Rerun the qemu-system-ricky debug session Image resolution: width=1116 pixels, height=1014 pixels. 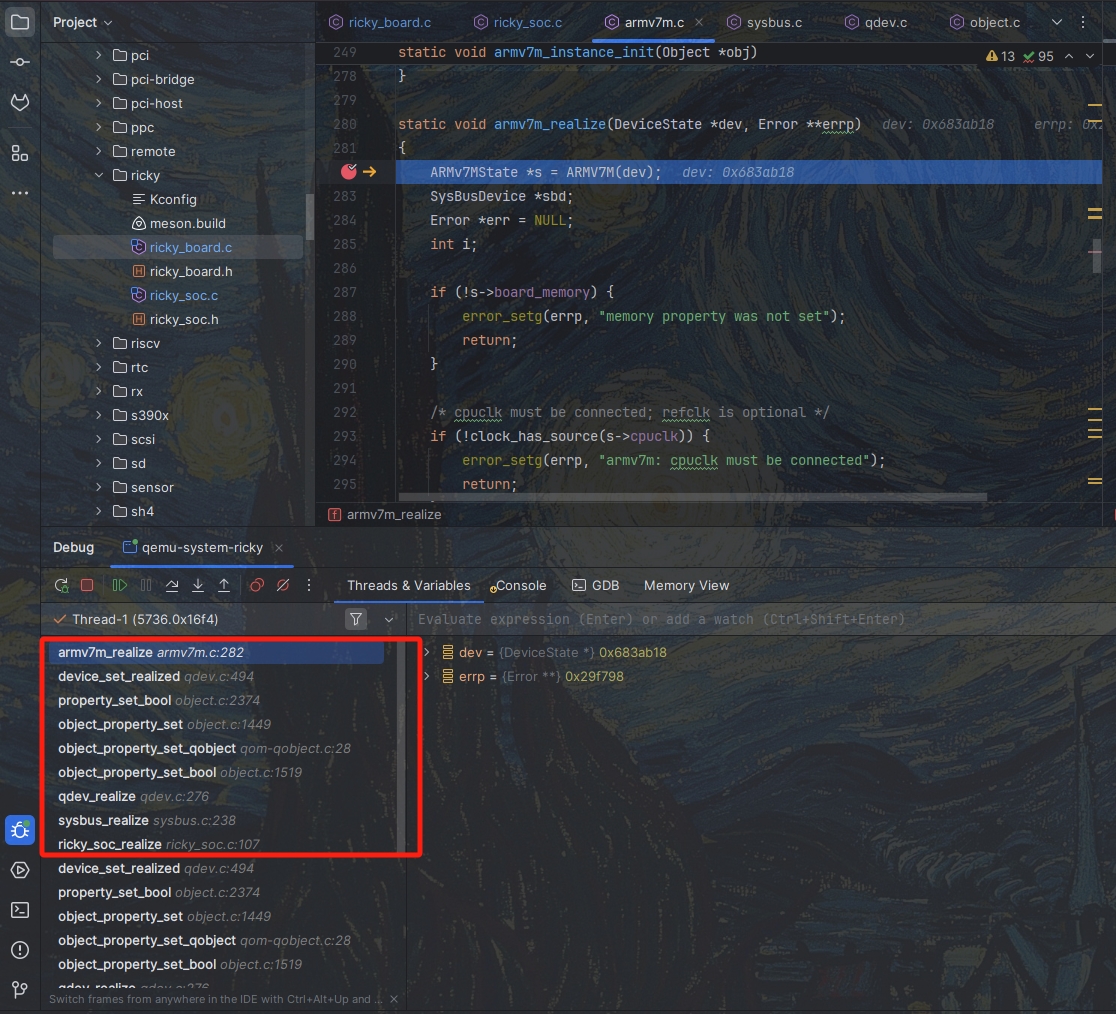[x=61, y=586]
